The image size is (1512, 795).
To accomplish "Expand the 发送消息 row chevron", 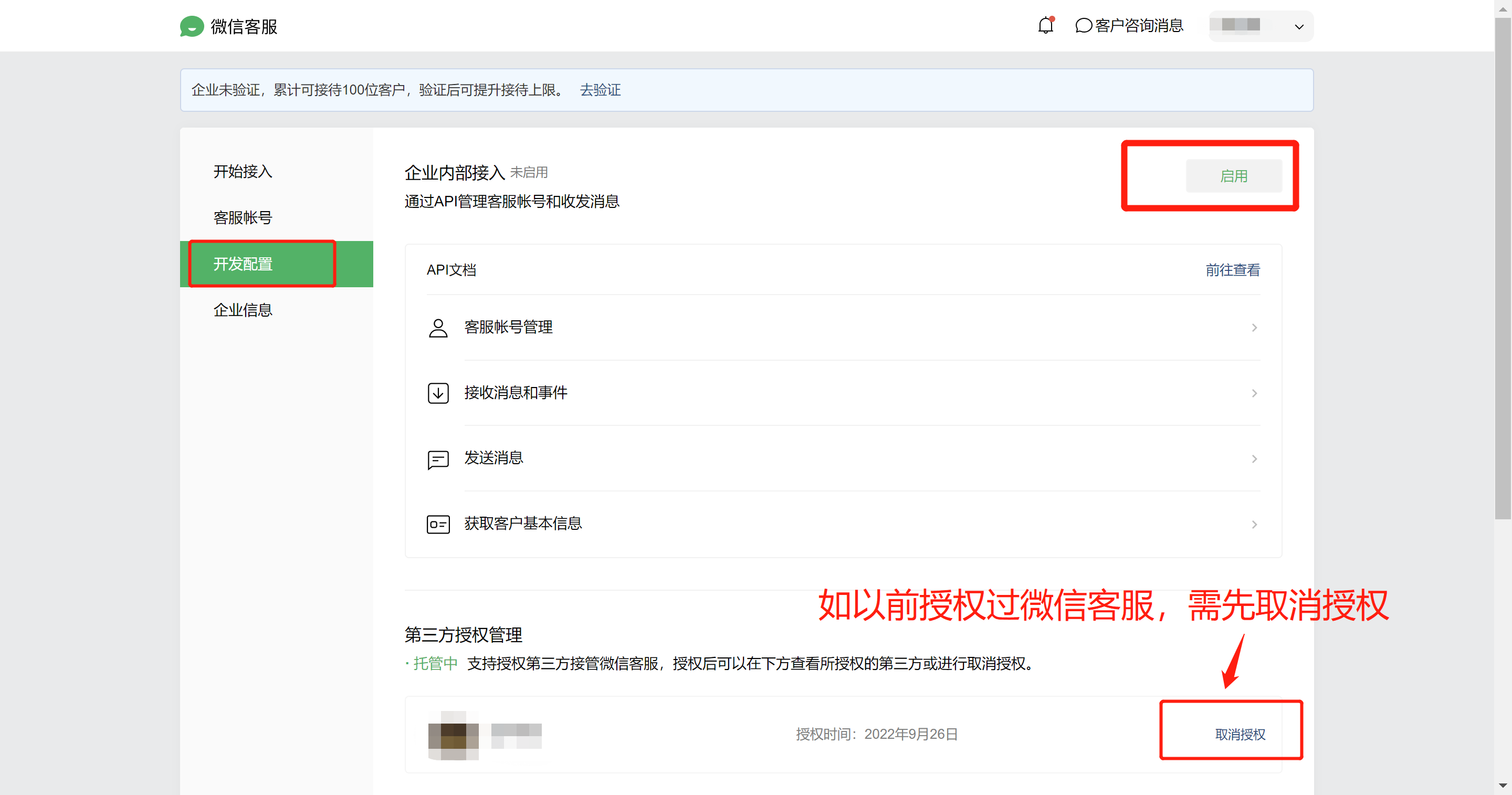I will point(1254,458).
